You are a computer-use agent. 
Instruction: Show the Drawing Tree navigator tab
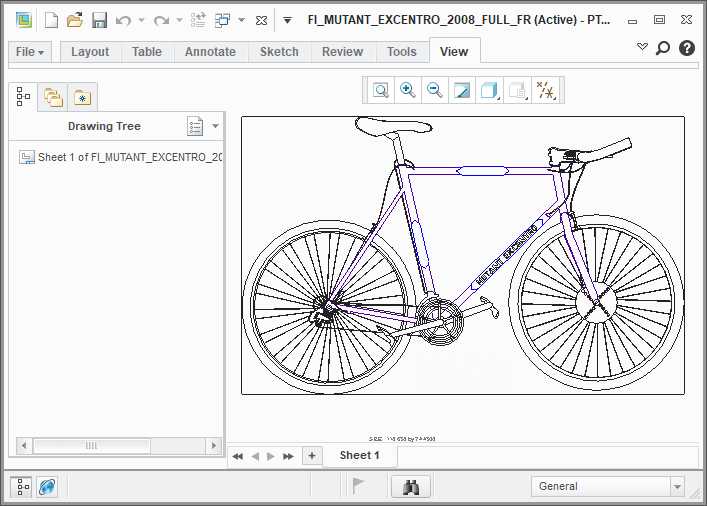[x=23, y=96]
